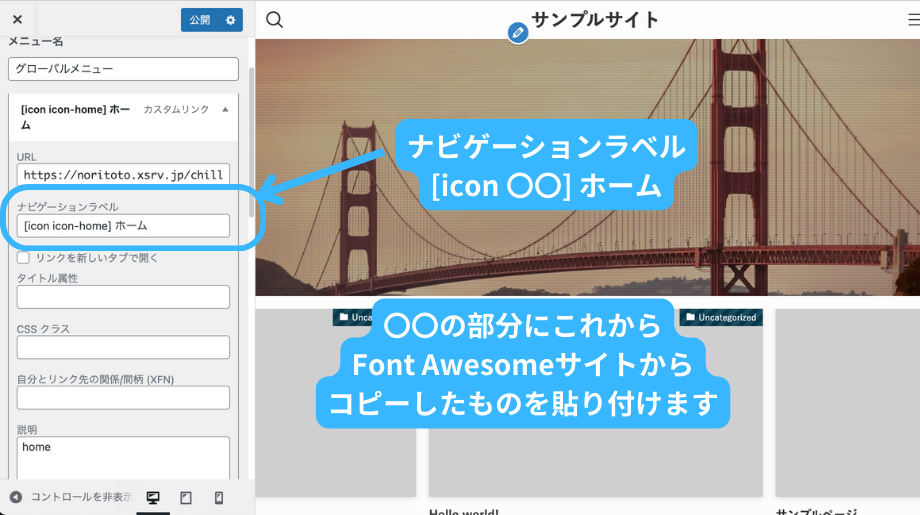
Task: Open the hamburger menu in preview
Action: coord(914,20)
